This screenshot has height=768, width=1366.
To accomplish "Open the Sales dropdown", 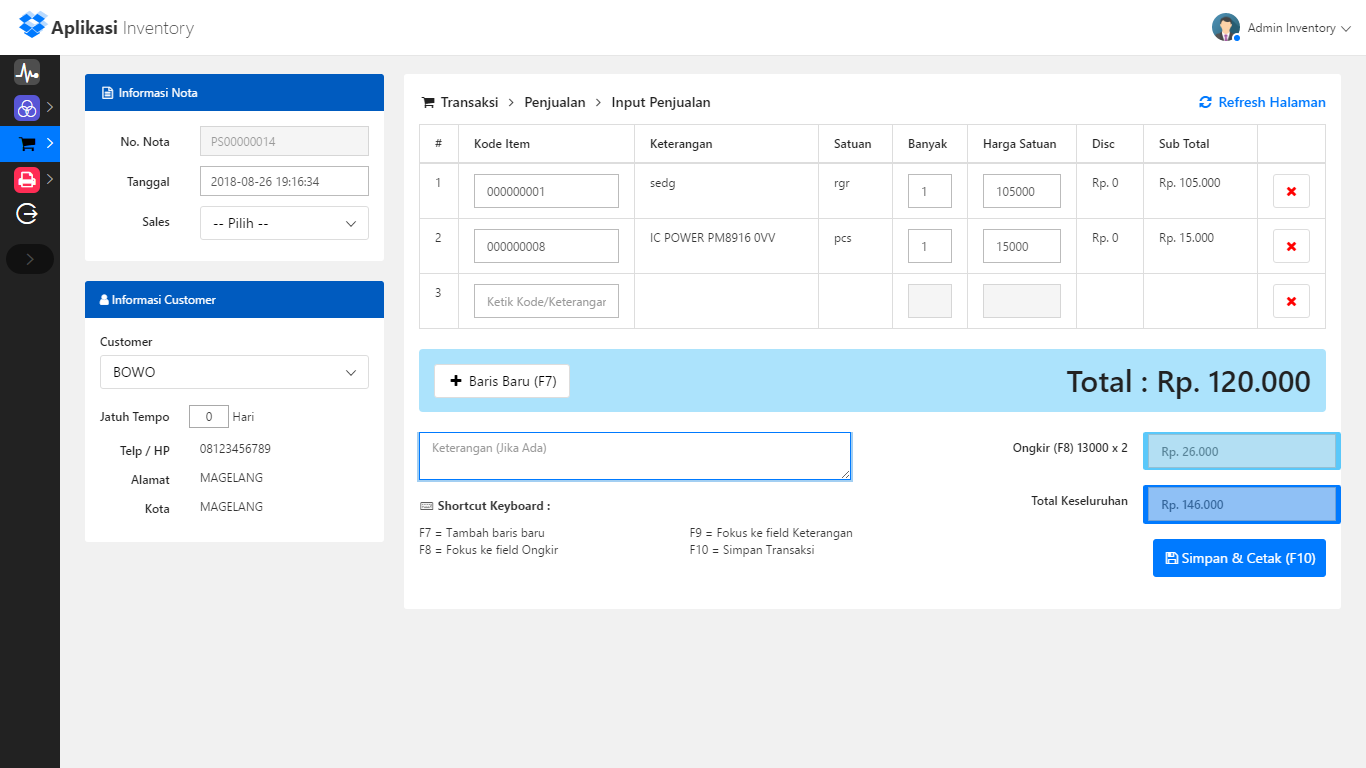I will 284,223.
